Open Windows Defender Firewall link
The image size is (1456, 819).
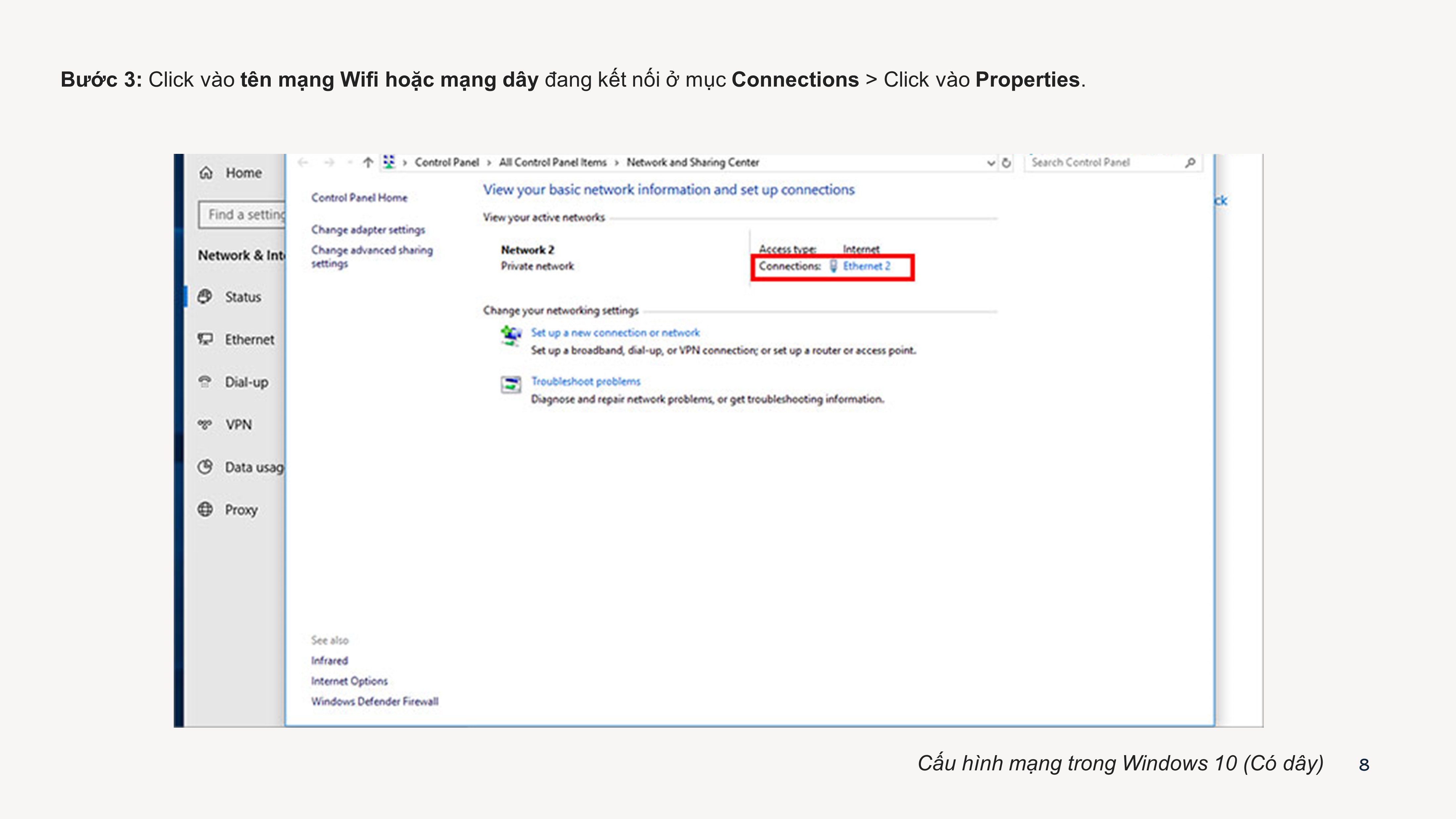[x=375, y=702]
